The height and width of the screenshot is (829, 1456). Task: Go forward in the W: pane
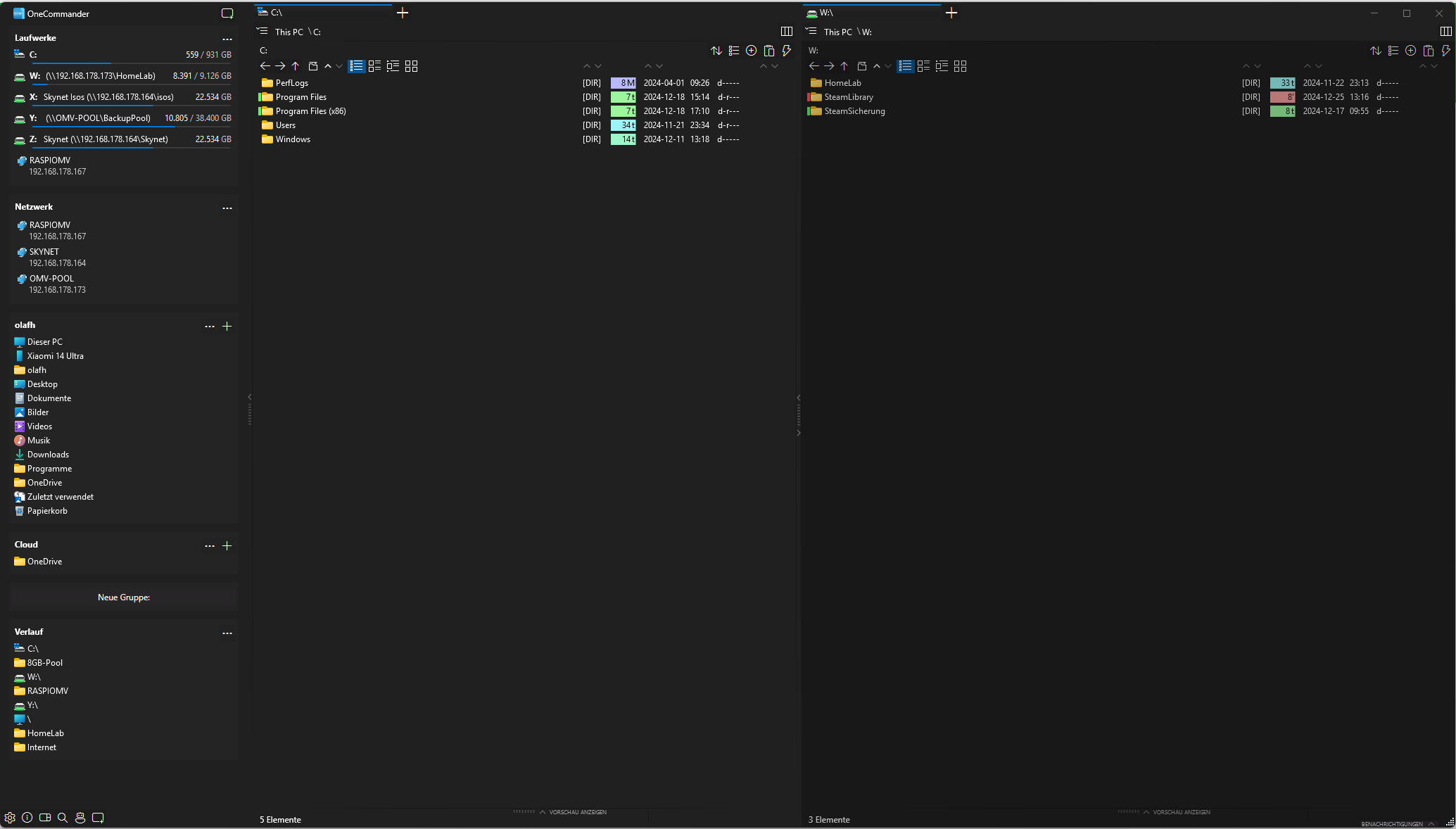tap(829, 66)
